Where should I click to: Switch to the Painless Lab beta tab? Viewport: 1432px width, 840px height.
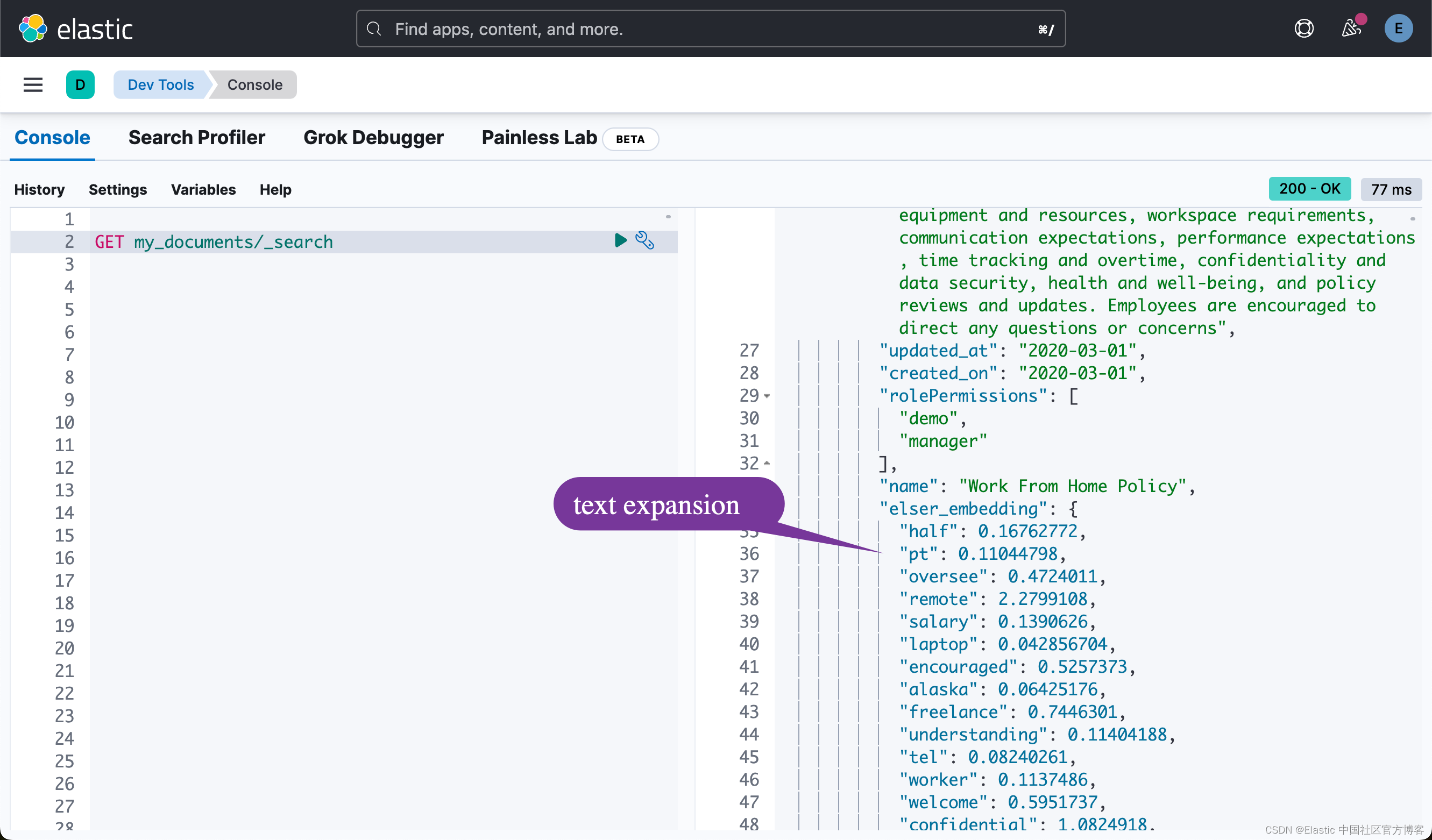(x=538, y=138)
